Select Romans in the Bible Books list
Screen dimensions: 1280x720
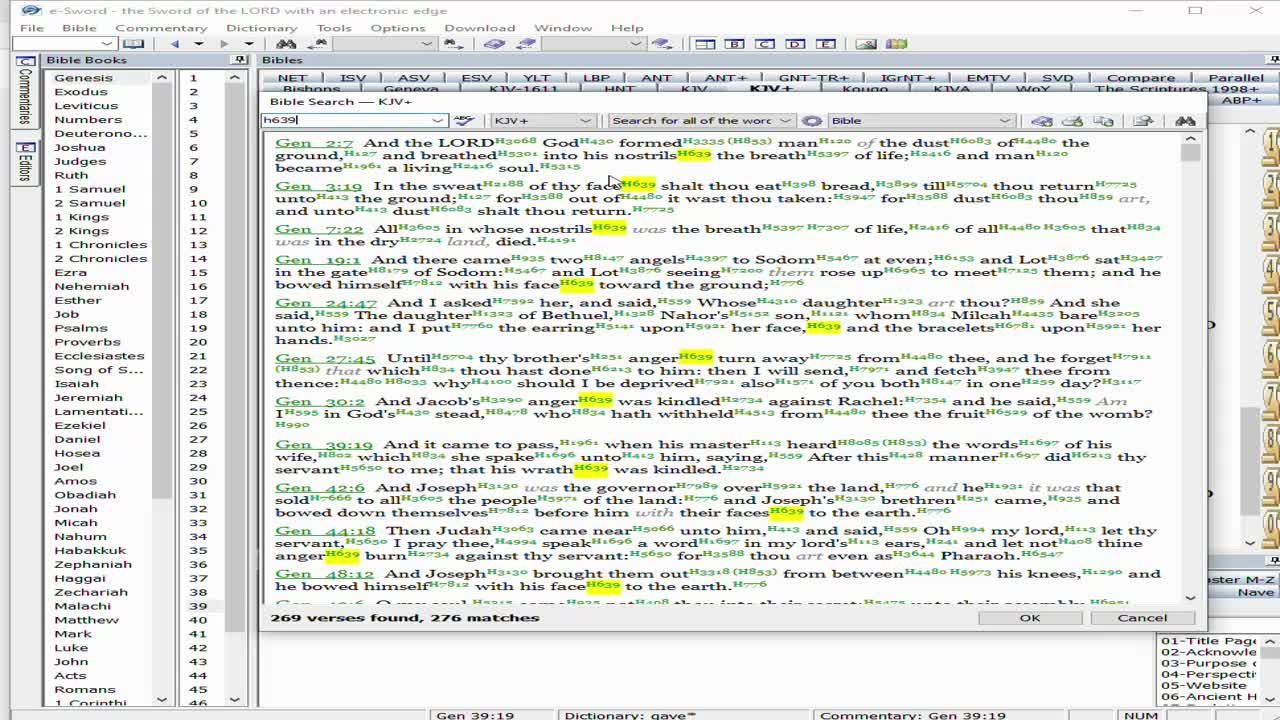(85, 689)
